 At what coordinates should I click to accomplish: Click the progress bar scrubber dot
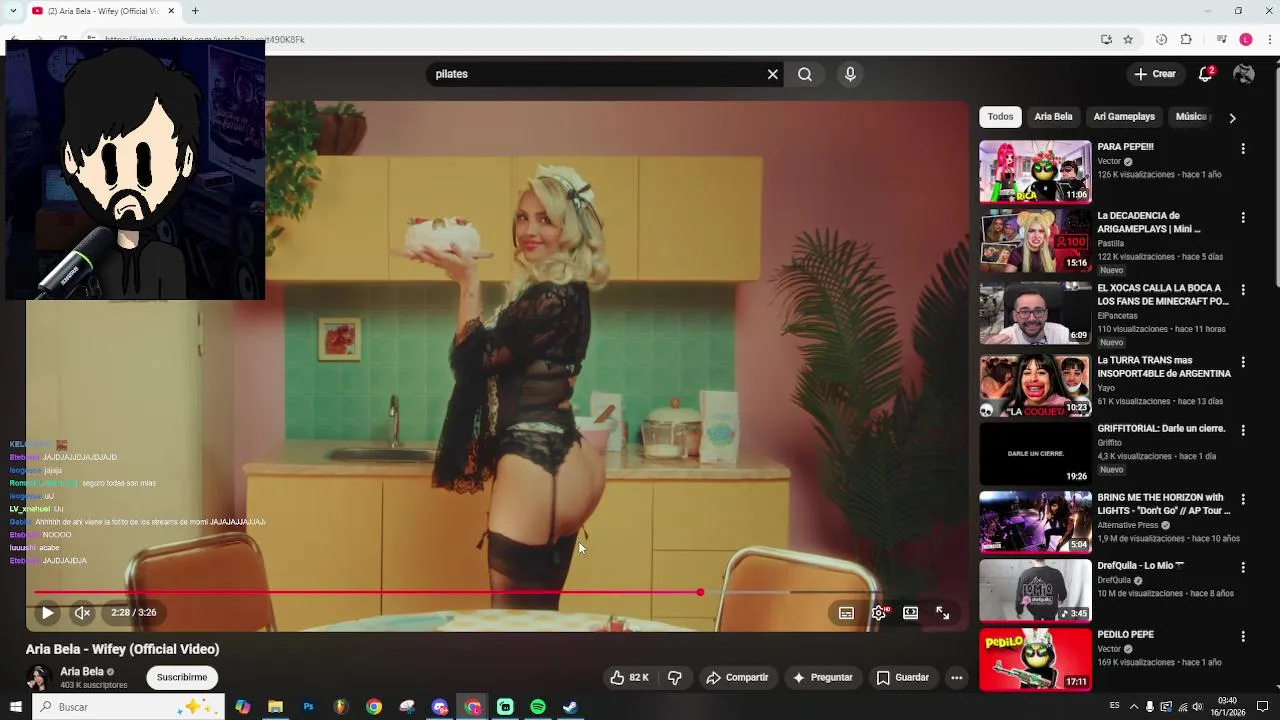pos(700,592)
